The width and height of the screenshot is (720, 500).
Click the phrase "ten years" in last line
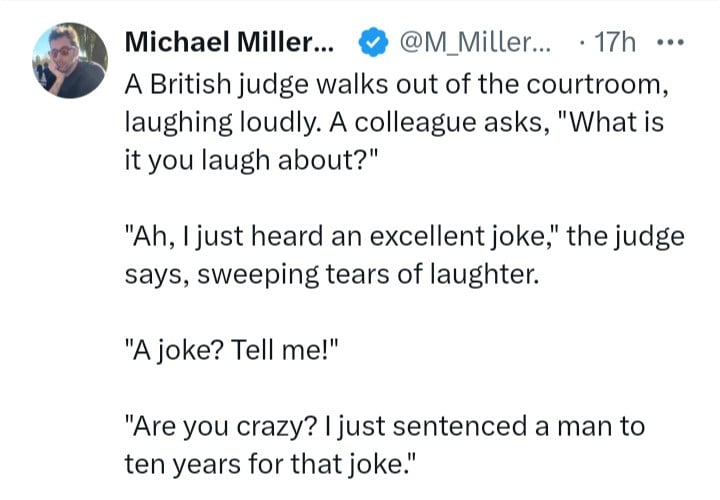coord(183,465)
